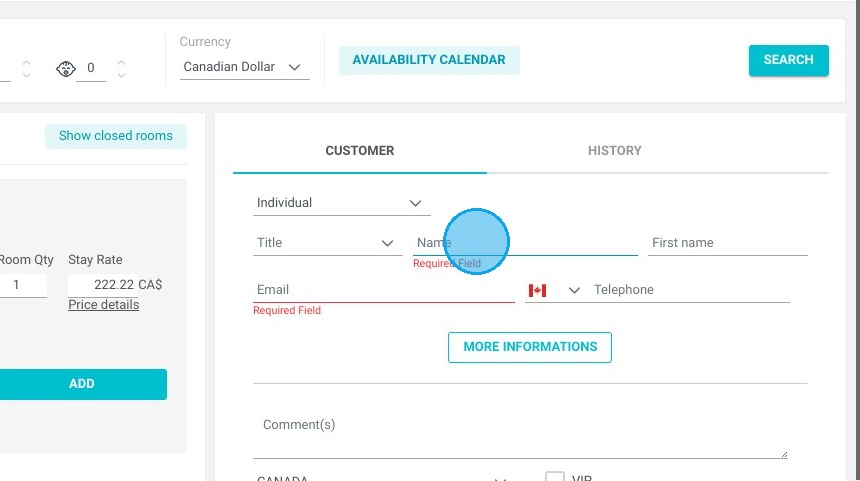Image resolution: width=860 pixels, height=481 pixels.
Task: Click the Email input field
Action: click(x=383, y=290)
